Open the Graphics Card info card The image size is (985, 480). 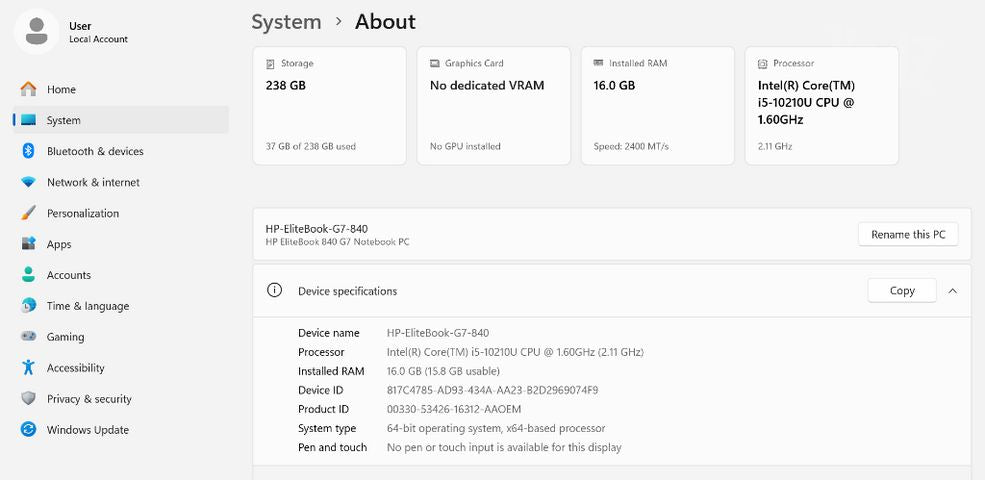pyautogui.click(x=494, y=106)
